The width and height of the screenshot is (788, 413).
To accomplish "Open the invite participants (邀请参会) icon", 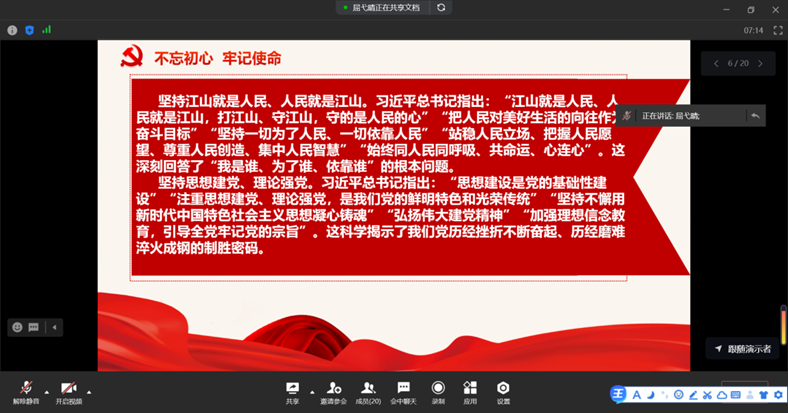I will tap(334, 388).
